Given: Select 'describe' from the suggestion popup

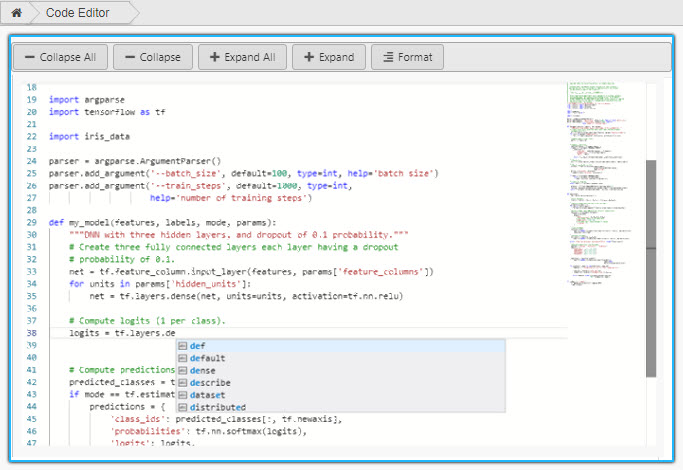Looking at the screenshot, I should point(209,382).
